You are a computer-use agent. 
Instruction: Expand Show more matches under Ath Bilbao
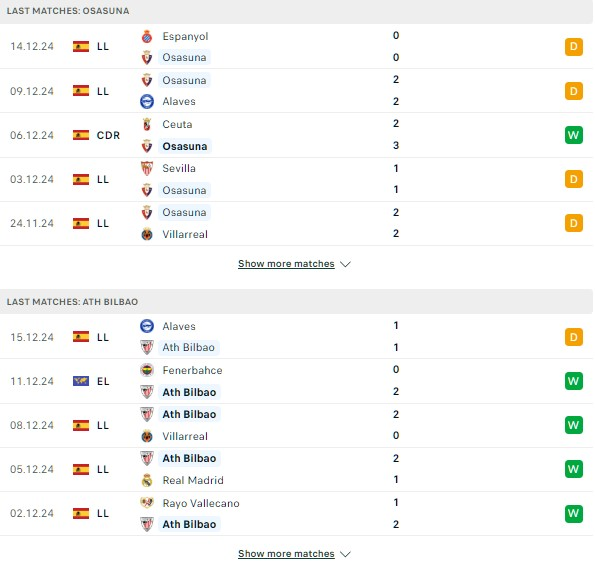pyautogui.click(x=286, y=554)
